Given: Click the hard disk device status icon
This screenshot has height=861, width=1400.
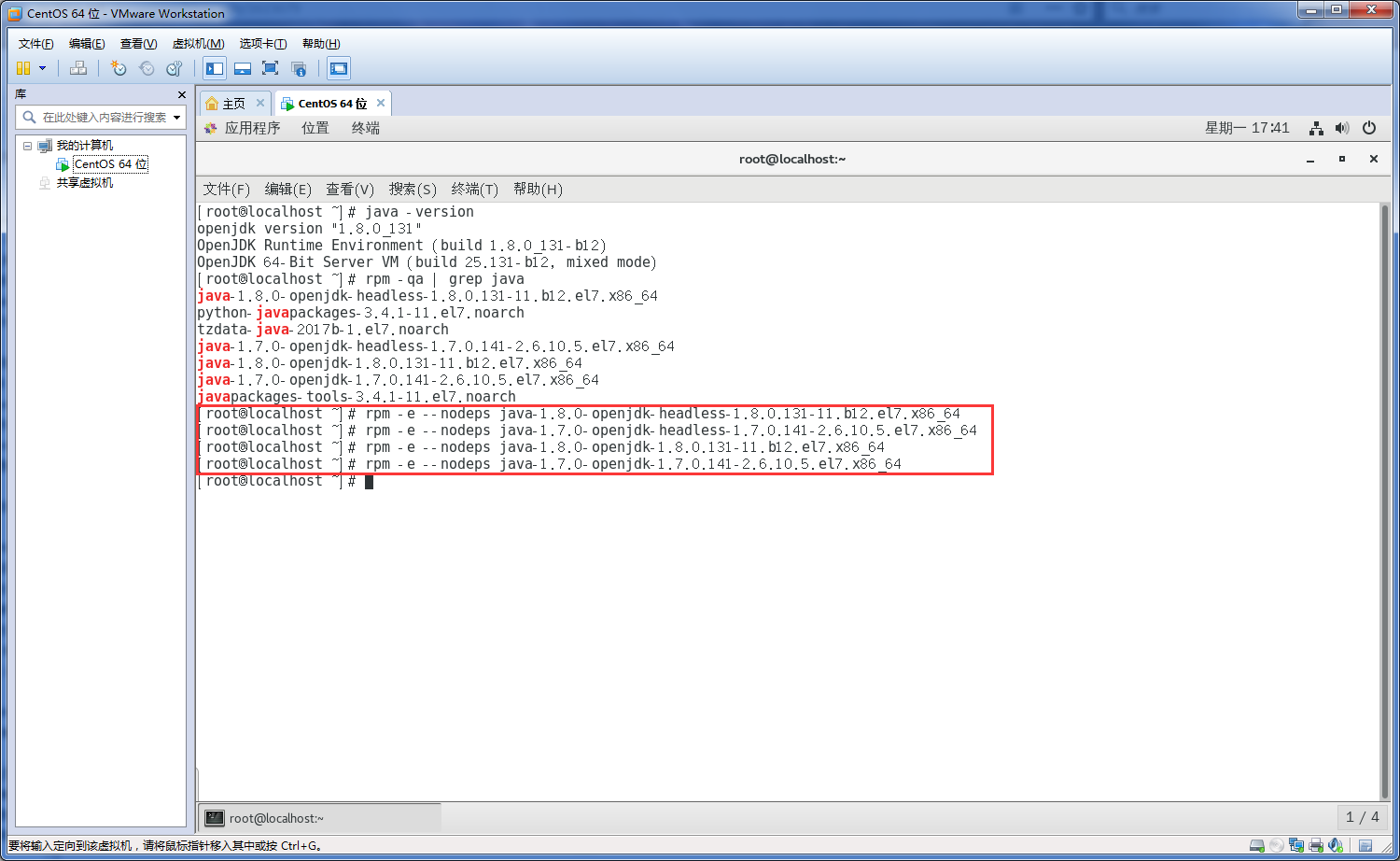Looking at the screenshot, I should coord(1257,845).
